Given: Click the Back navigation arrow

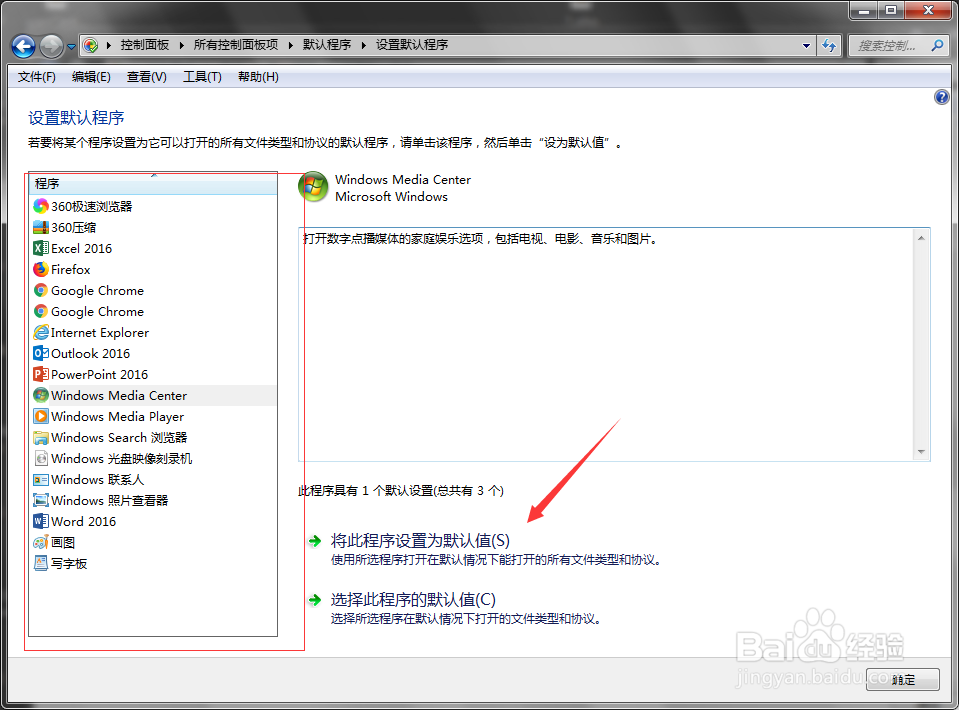Looking at the screenshot, I should (23, 46).
